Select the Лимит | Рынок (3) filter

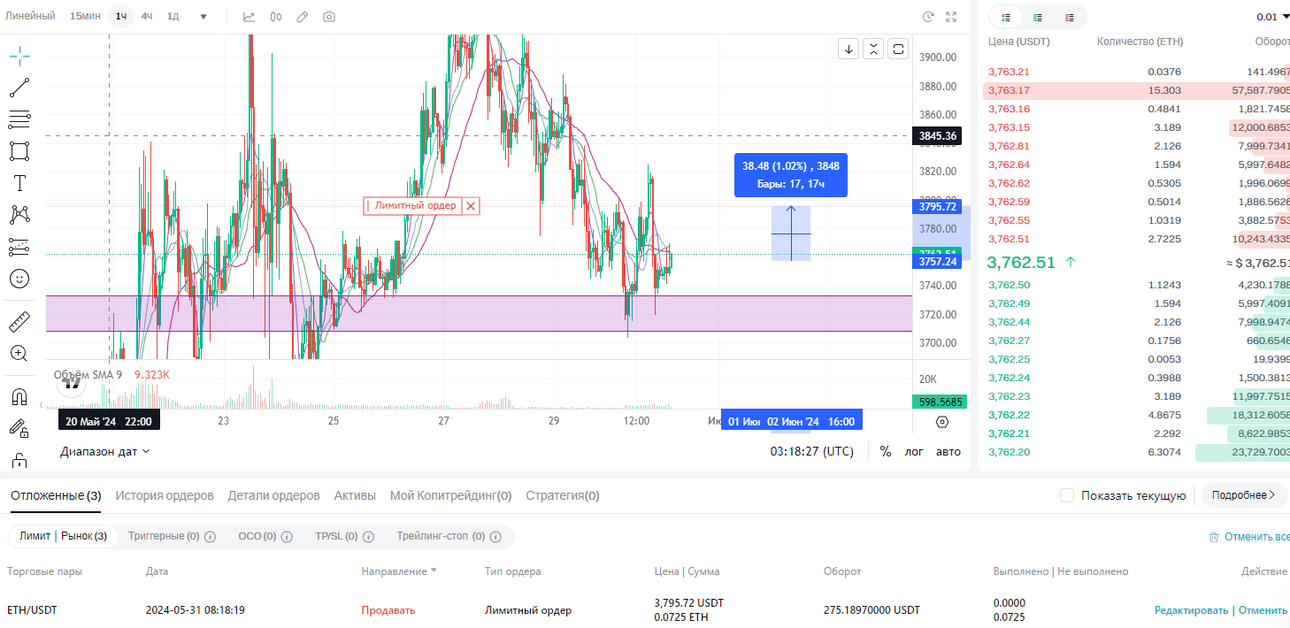63,536
